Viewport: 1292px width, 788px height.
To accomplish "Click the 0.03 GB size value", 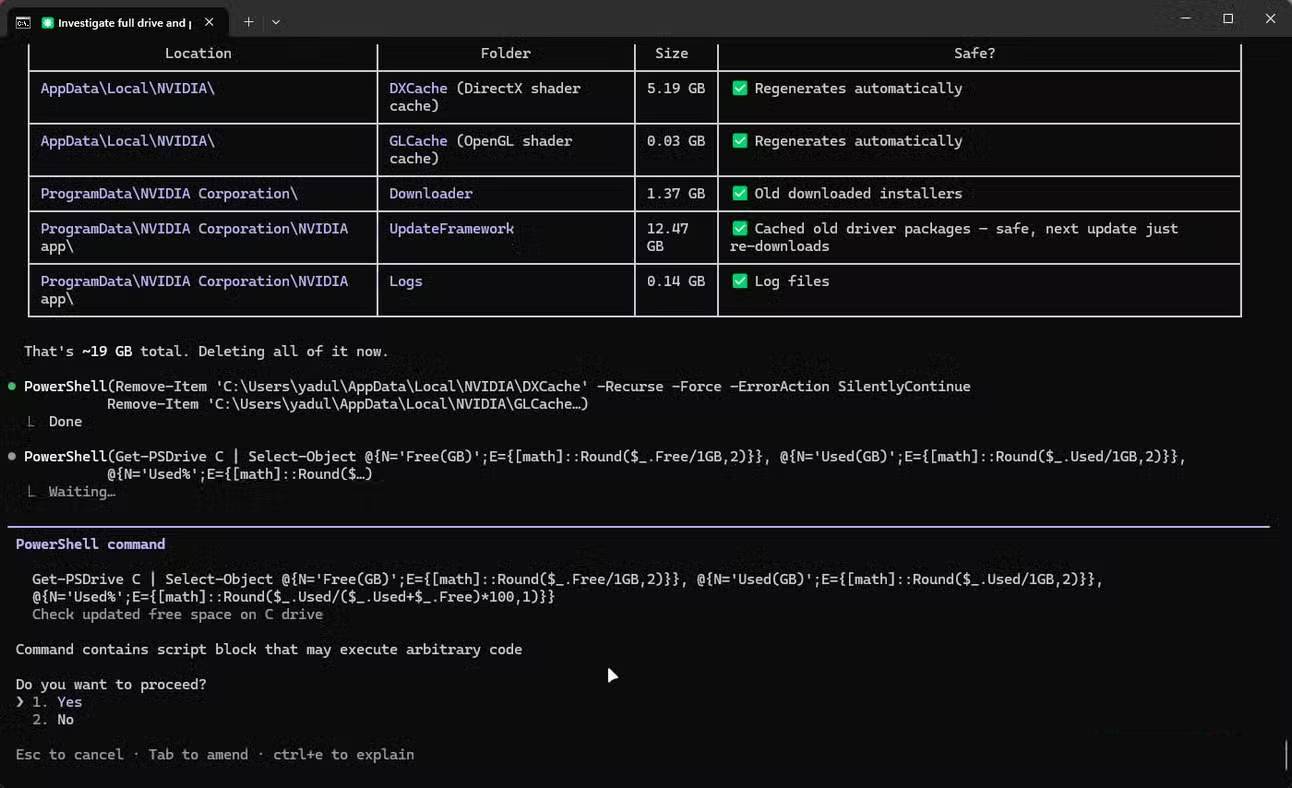I will [x=676, y=141].
